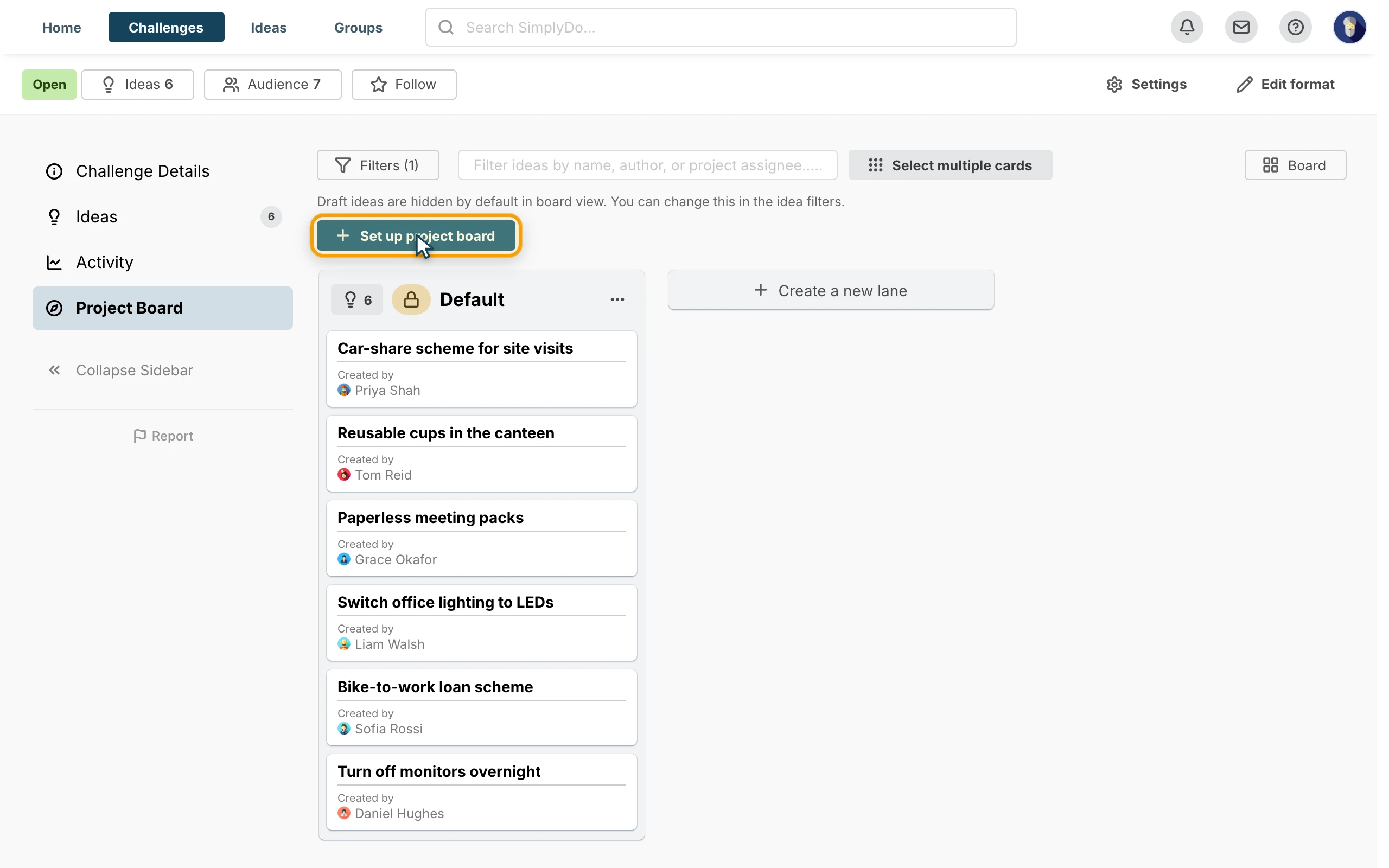1389x868 pixels.
Task: Open the Filters (1) panel
Action: (x=378, y=165)
